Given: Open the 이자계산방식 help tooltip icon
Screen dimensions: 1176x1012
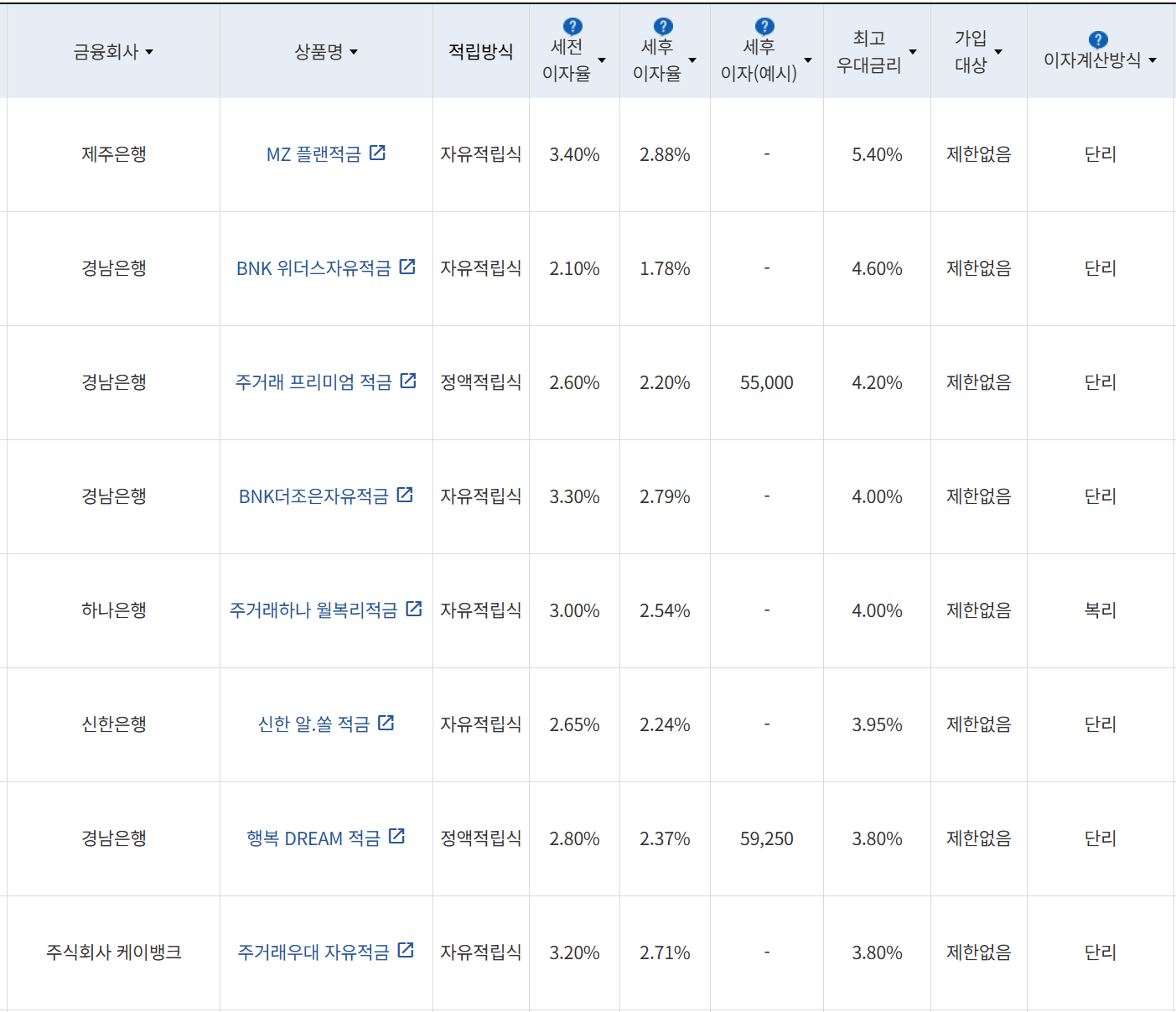Looking at the screenshot, I should point(1097,37).
